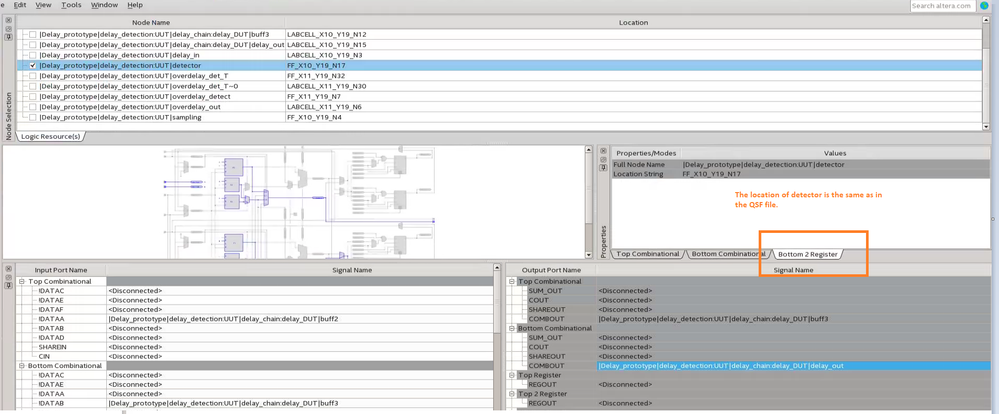Click the globe icon beside search box
Screen dimensions: 999x414
click(984, 6)
